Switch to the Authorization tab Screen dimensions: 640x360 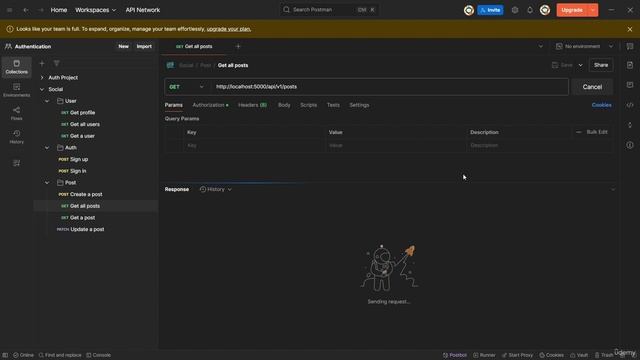coord(210,105)
